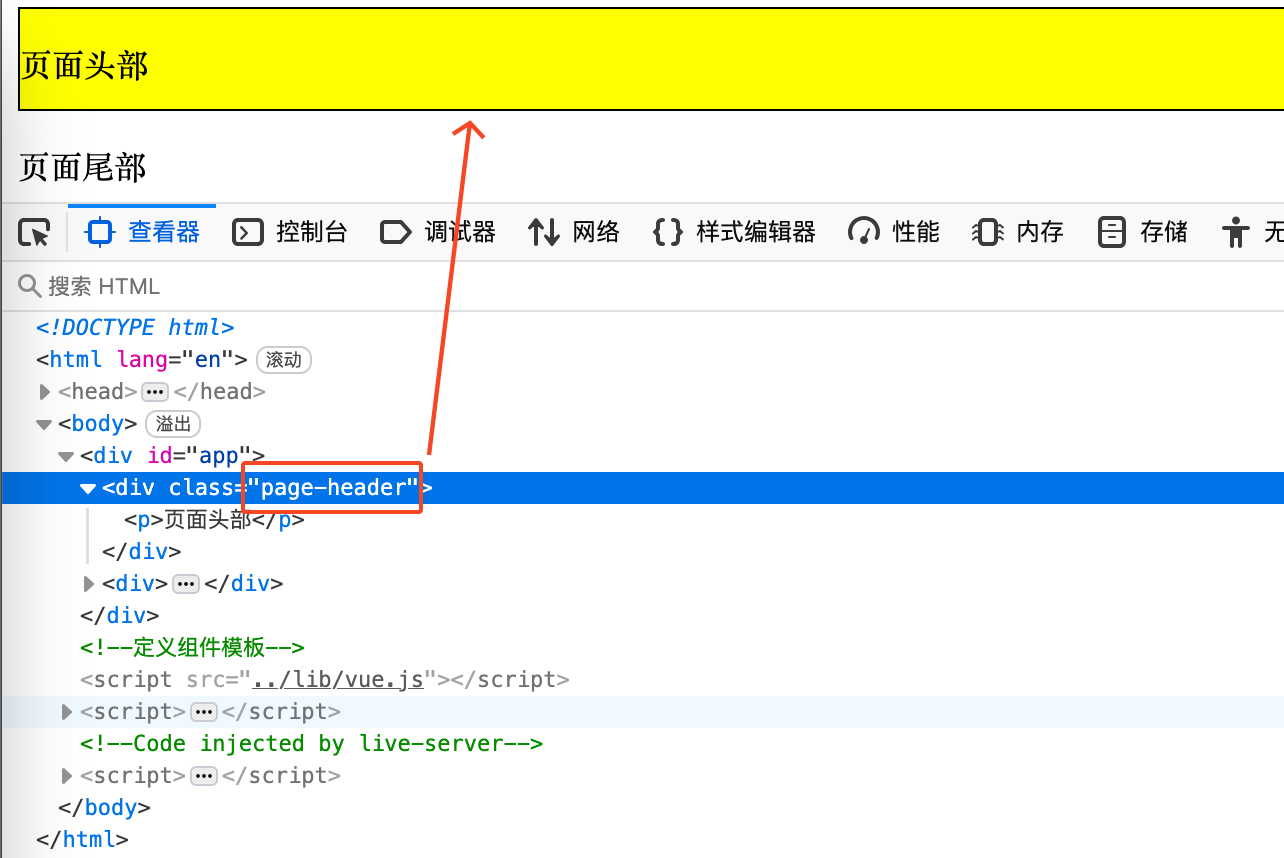Open the 内存 Memory panel
This screenshot has height=858, width=1284.
pyautogui.click(x=1018, y=233)
